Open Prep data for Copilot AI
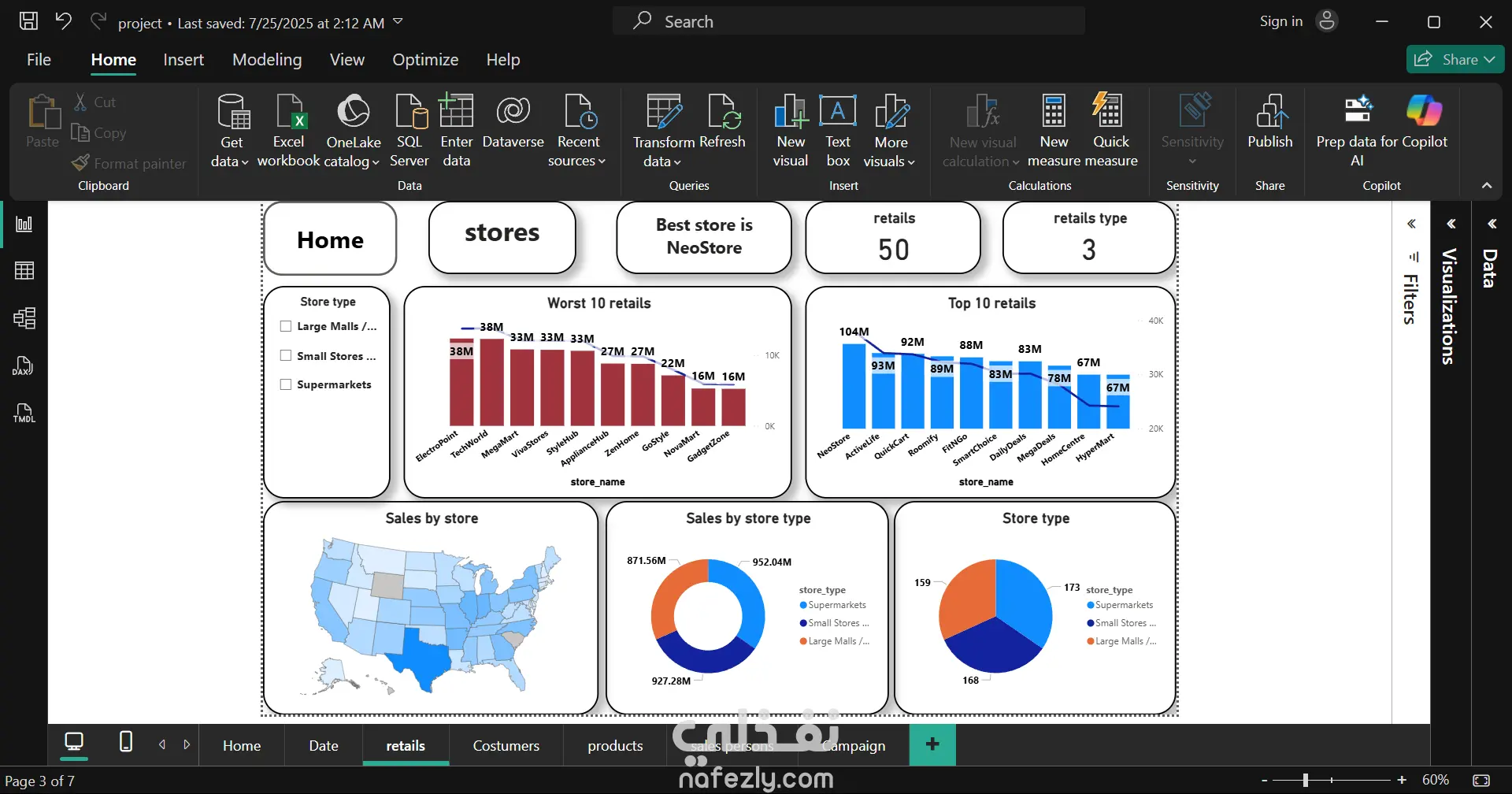 pyautogui.click(x=1358, y=131)
